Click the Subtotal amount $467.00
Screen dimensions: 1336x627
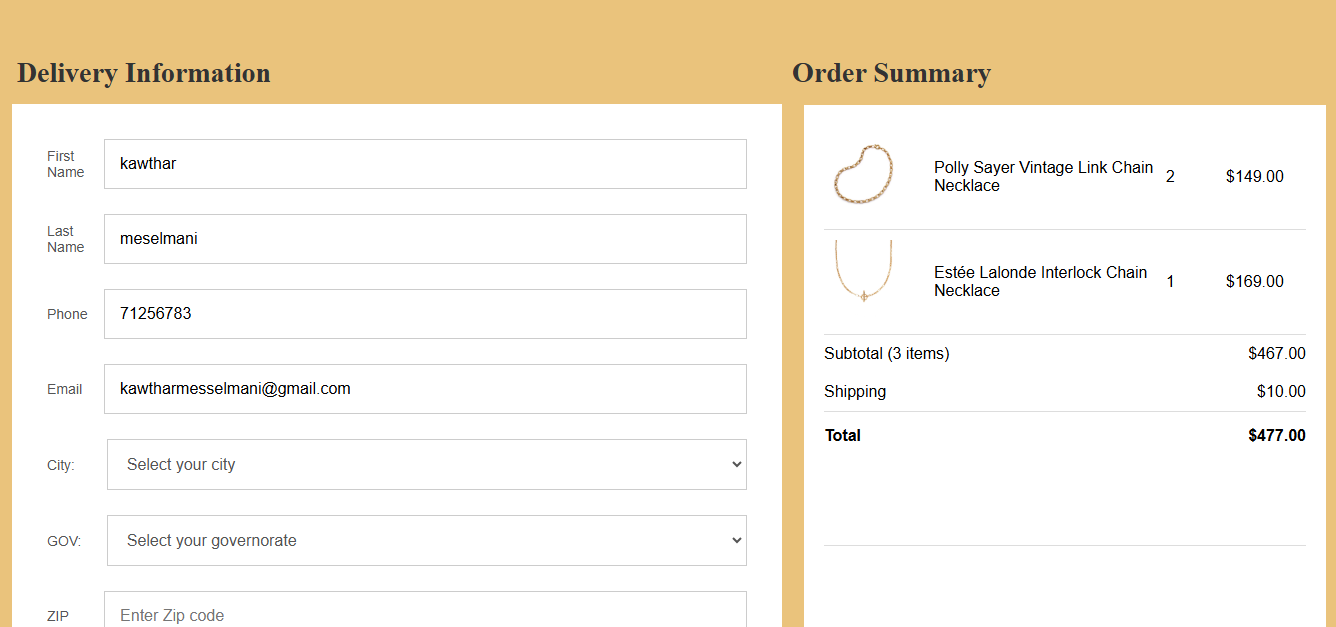1276,353
